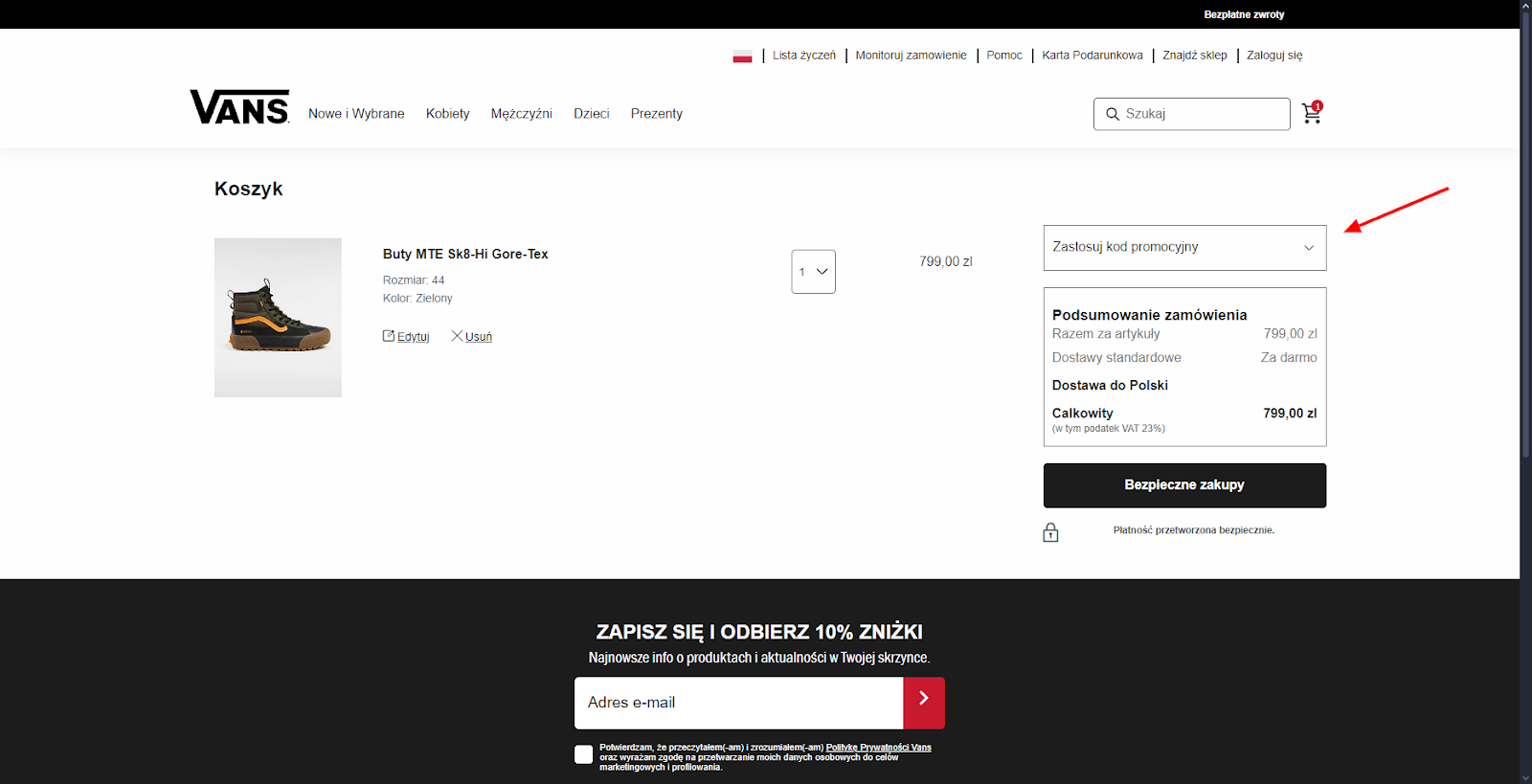This screenshot has height=784, width=1532.
Task: Click Buty MTE Sk8-Hi Gore-Tex product title
Action: point(465,254)
